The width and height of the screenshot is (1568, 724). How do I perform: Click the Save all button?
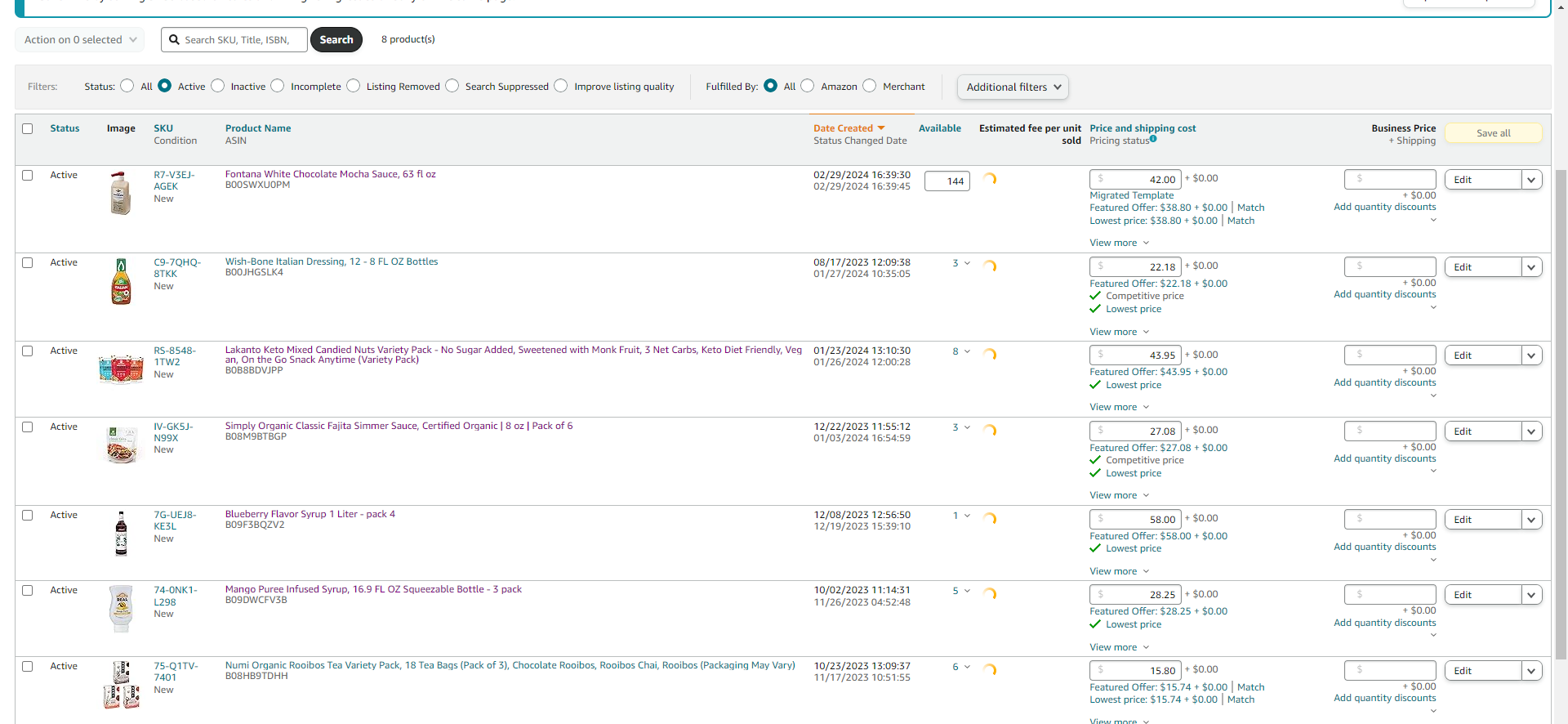[x=1494, y=133]
